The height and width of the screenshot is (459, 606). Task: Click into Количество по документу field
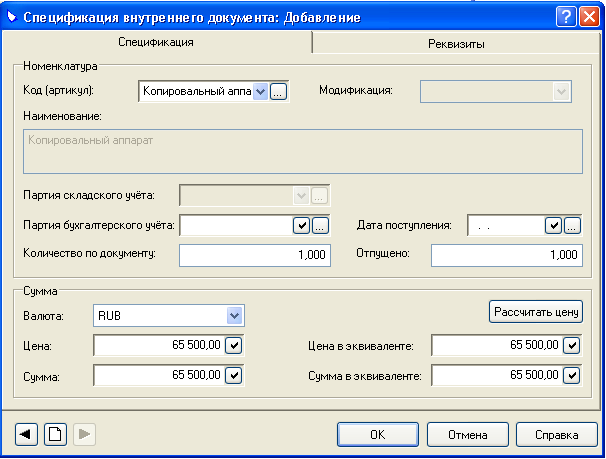tap(255, 255)
